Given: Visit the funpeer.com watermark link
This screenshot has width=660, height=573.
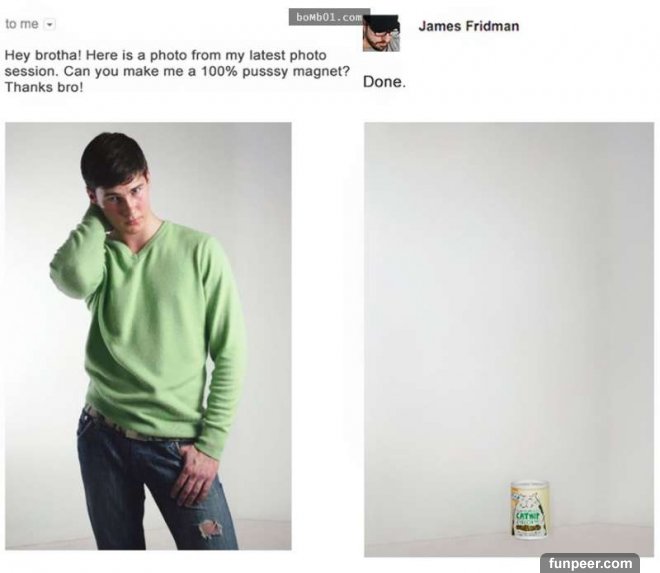Looking at the screenshot, I should [x=590, y=563].
